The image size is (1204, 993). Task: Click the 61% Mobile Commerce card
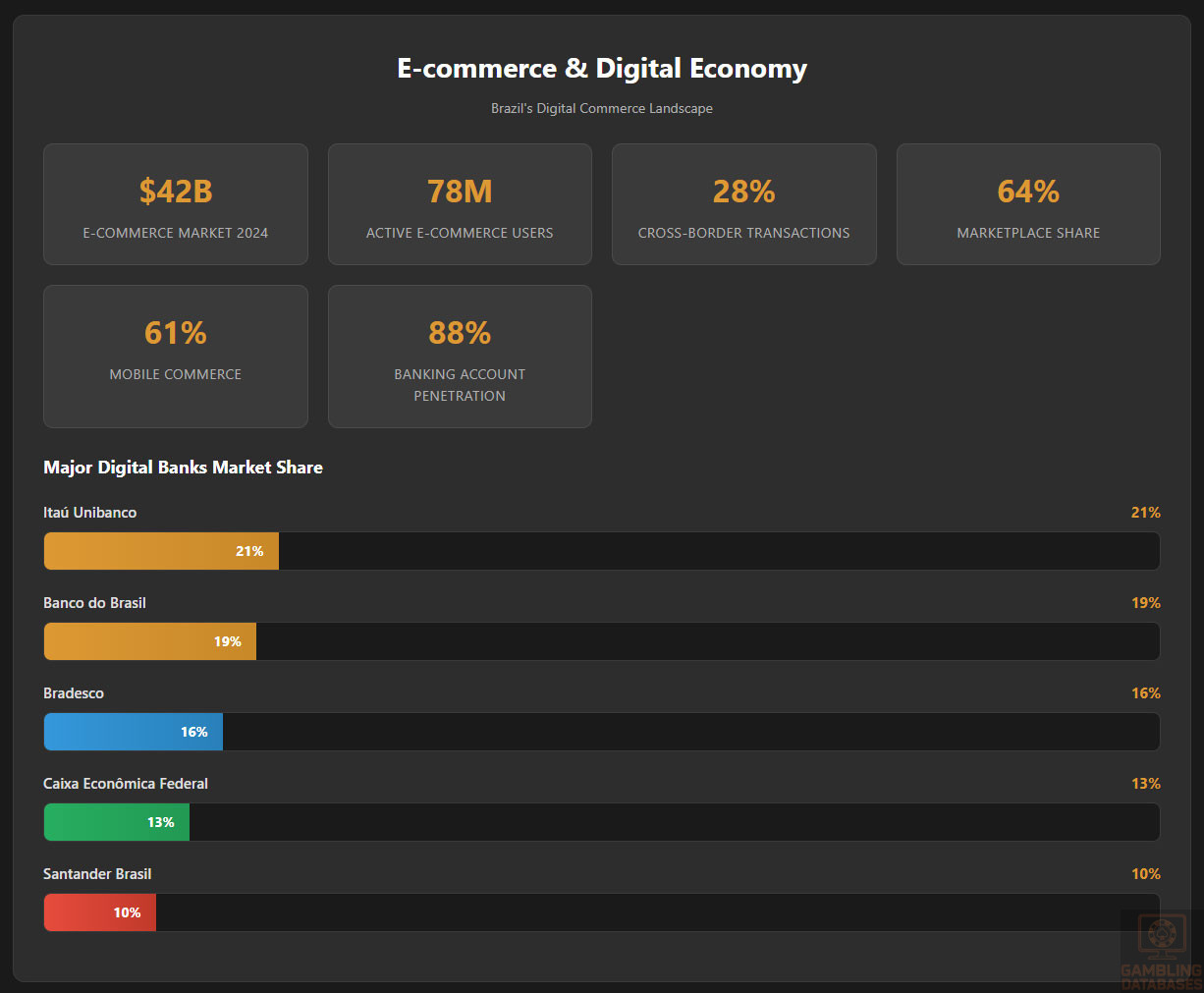[x=176, y=357]
